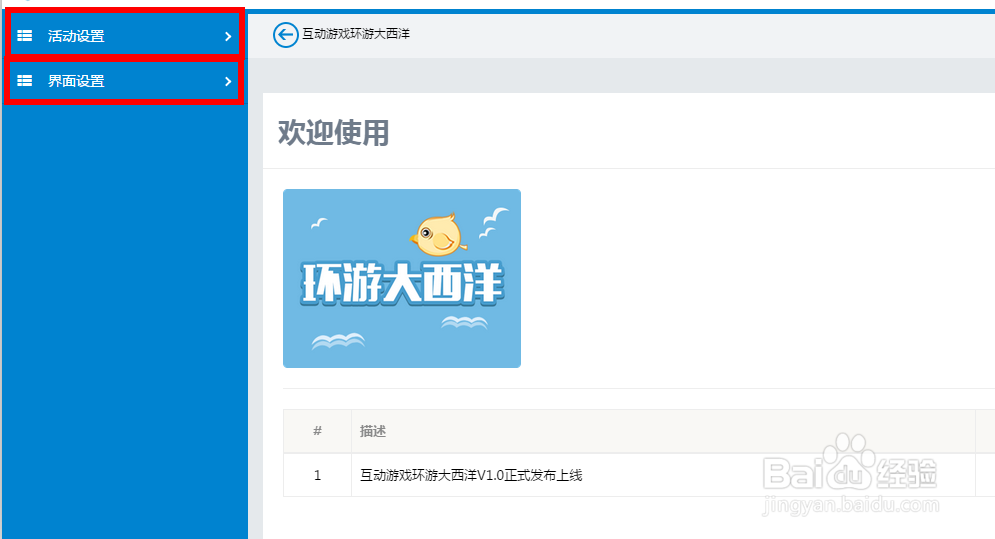Click the 互动游戏环游大西洋 breadcrumb title
The width and height of the screenshot is (995, 539).
tap(356, 34)
